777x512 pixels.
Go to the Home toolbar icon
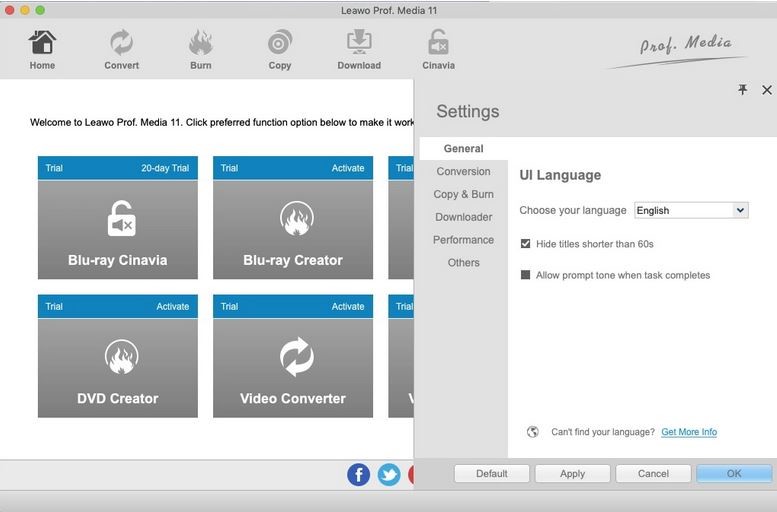point(42,50)
